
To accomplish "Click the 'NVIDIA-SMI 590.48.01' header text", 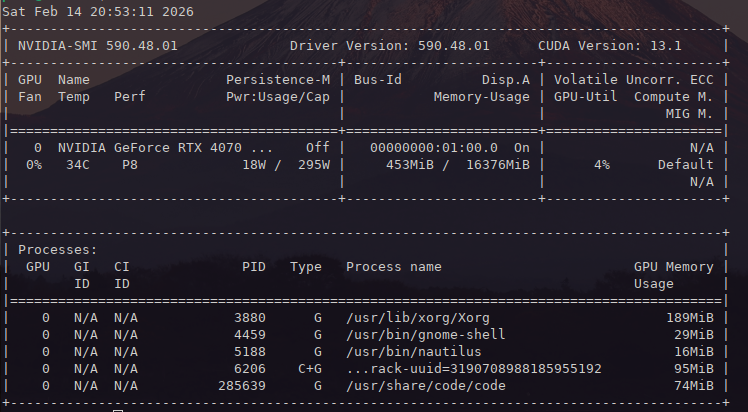I will point(98,46).
